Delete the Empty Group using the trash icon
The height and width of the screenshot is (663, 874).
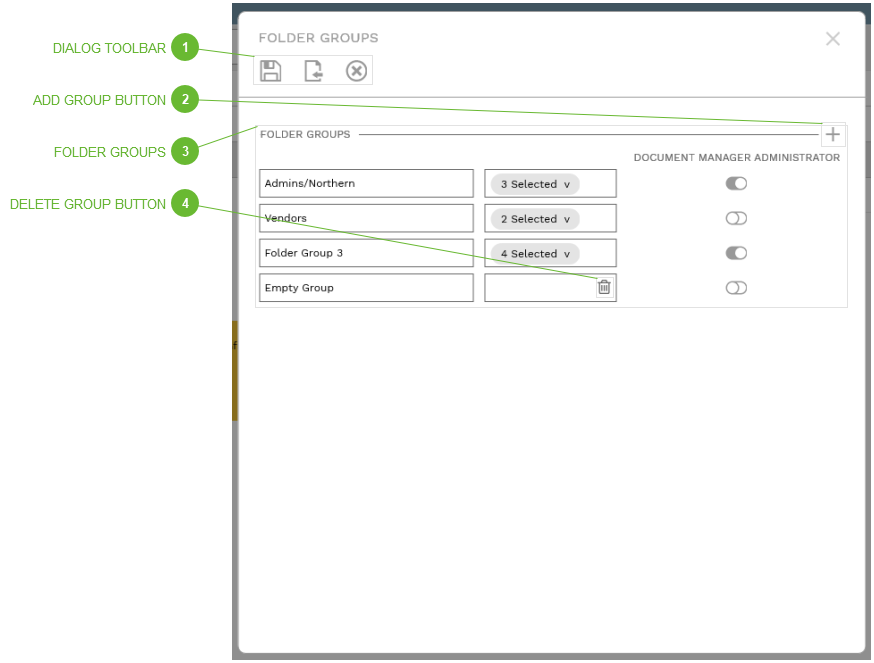[x=603, y=287]
